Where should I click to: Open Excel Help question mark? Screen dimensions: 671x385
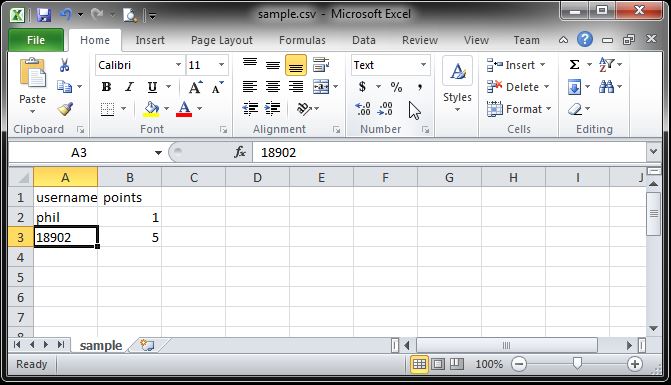pyautogui.click(x=585, y=40)
